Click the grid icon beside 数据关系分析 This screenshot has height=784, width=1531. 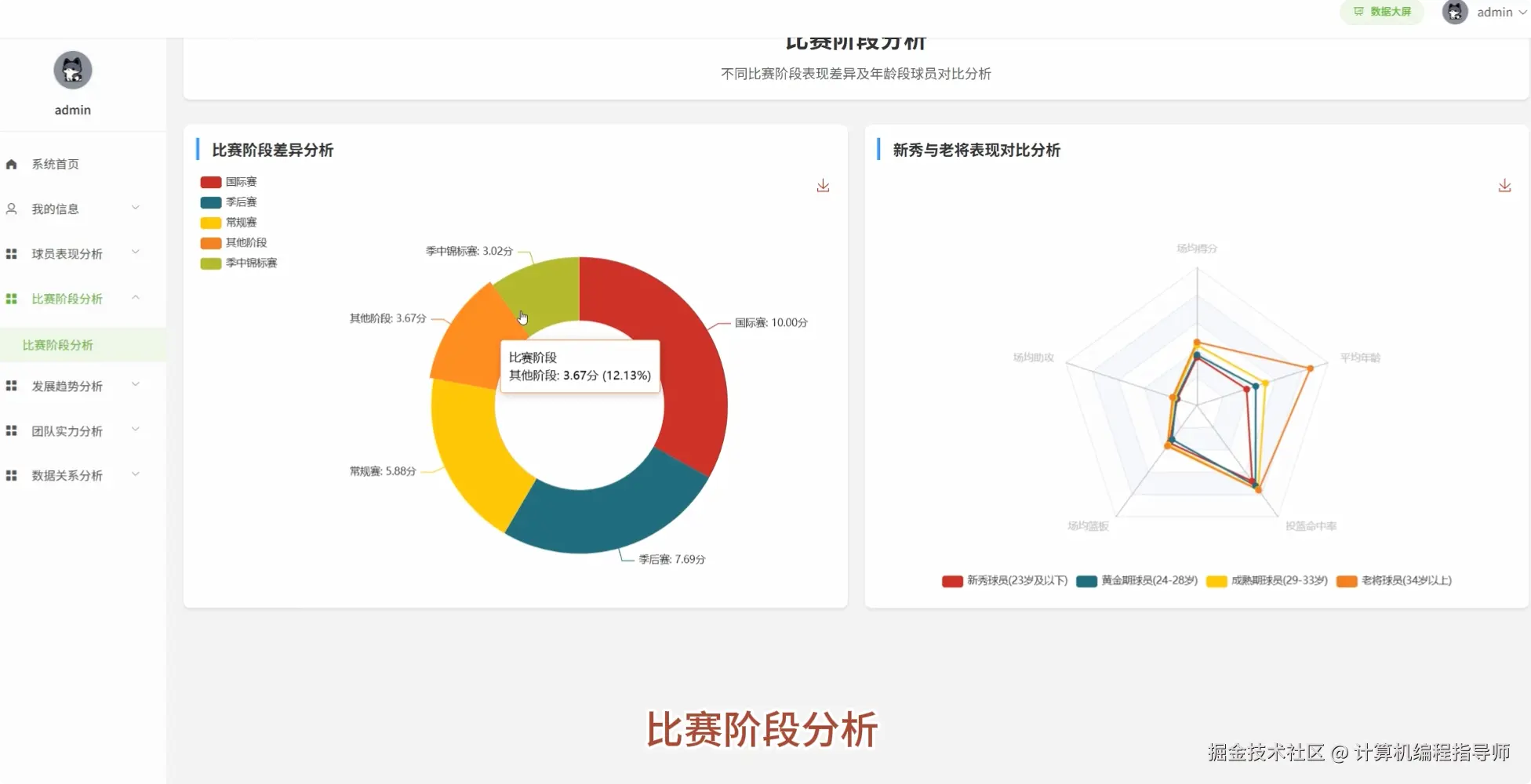point(11,475)
